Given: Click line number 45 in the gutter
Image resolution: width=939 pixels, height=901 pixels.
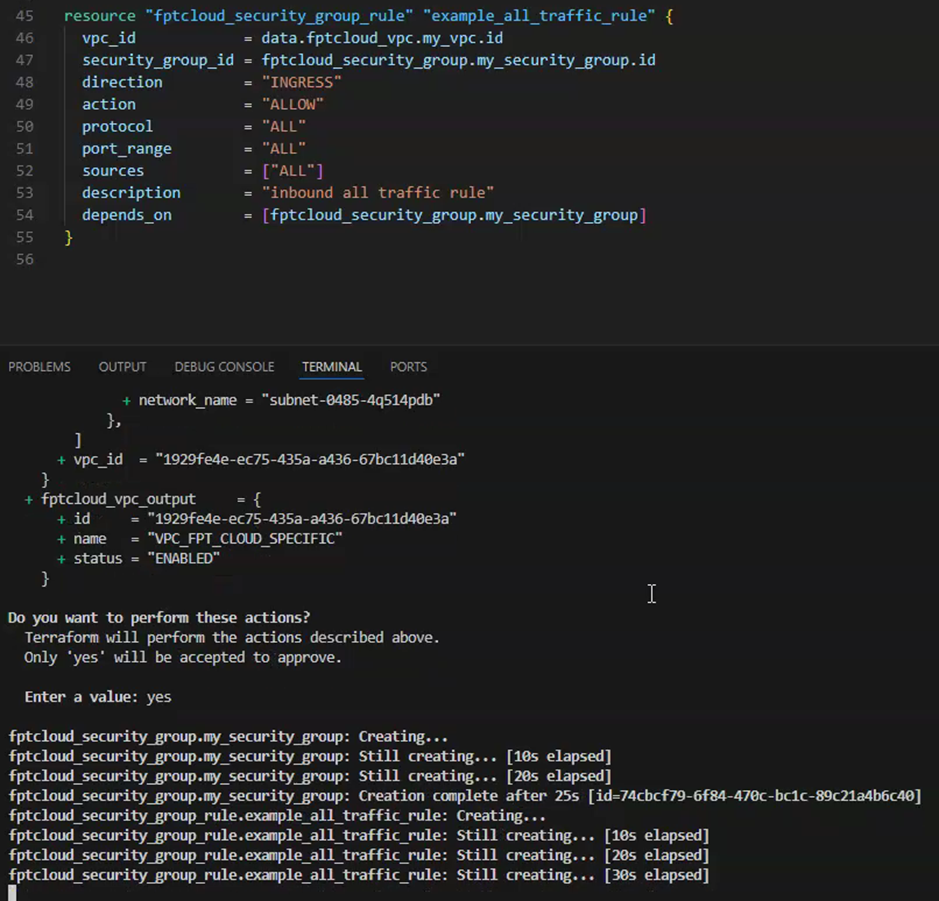Looking at the screenshot, I should 25,17.
